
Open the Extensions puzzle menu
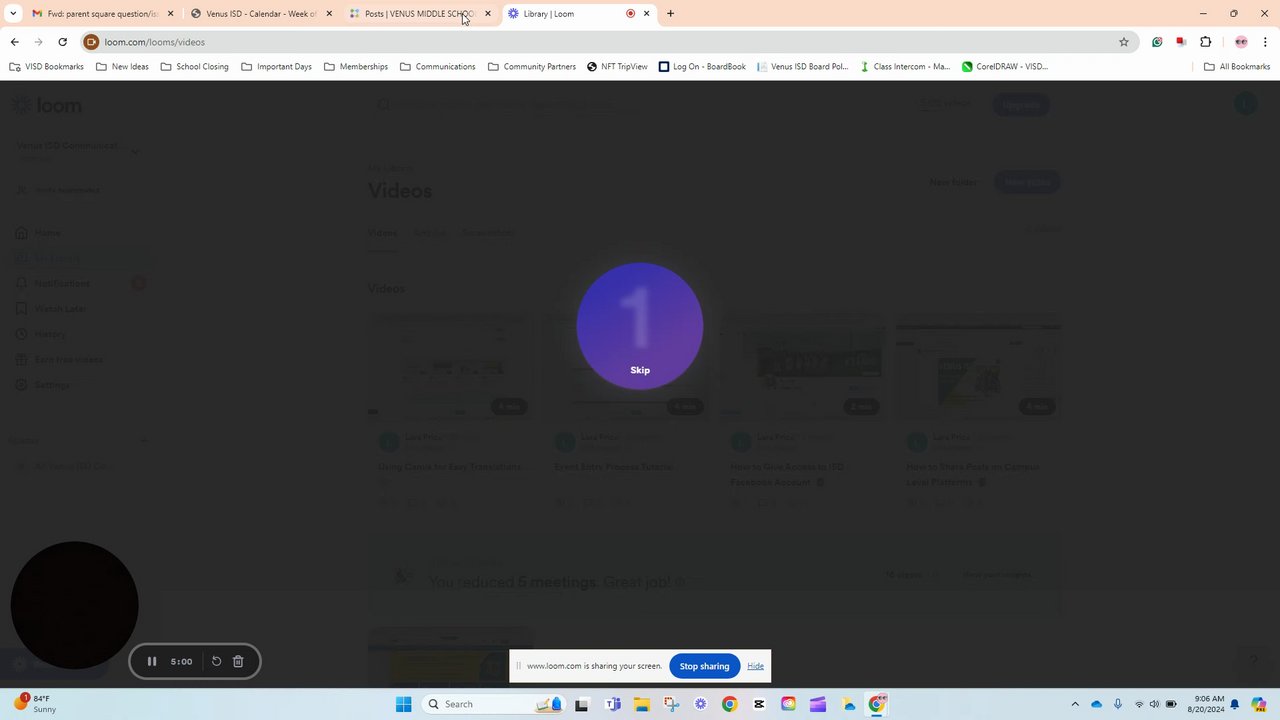1205,42
